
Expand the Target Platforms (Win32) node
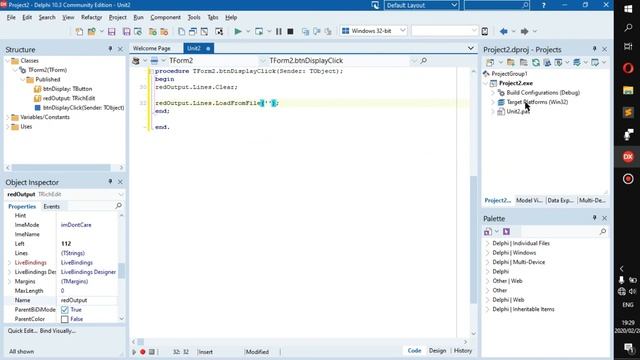(493, 102)
